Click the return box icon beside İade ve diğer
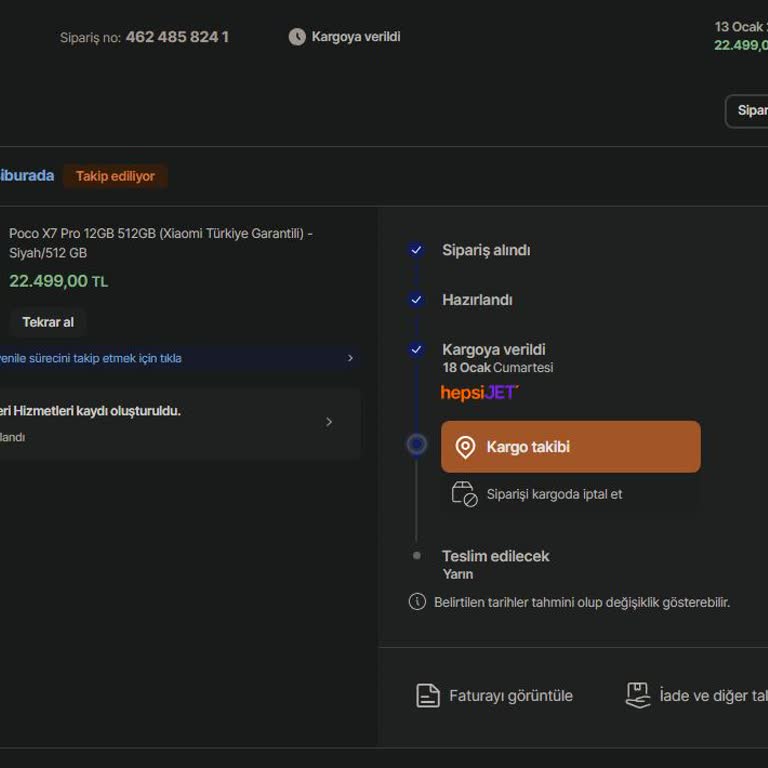This screenshot has height=768, width=768. click(x=638, y=696)
